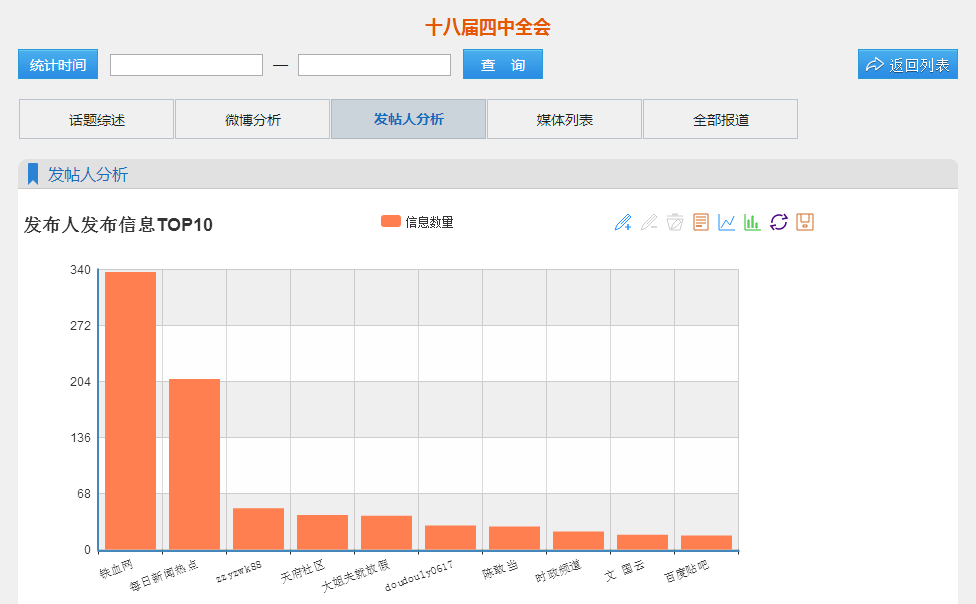This screenshot has width=976, height=604.
Task: Save chart as image icon
Action: [805, 222]
